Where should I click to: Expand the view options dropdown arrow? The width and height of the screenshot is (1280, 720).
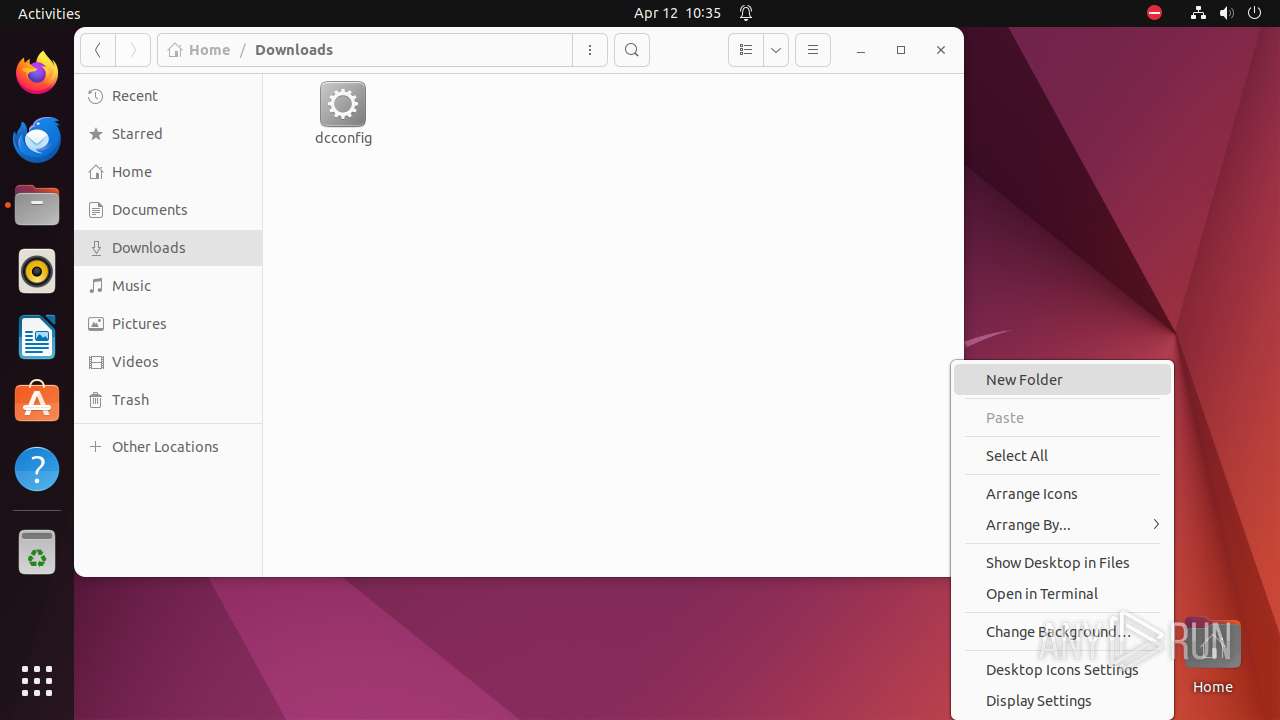pos(776,50)
